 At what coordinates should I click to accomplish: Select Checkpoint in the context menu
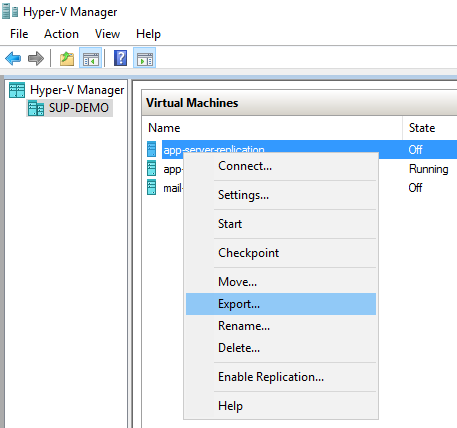pyautogui.click(x=281, y=253)
